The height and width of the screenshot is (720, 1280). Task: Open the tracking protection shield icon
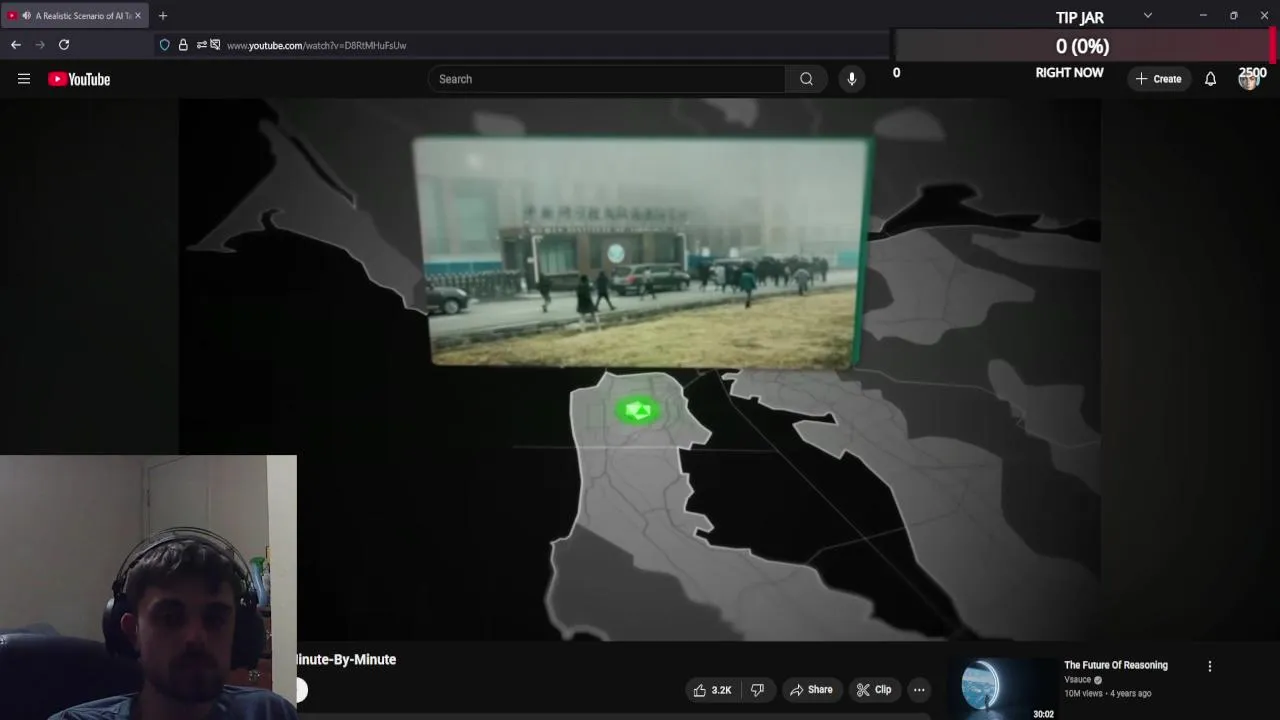click(165, 45)
